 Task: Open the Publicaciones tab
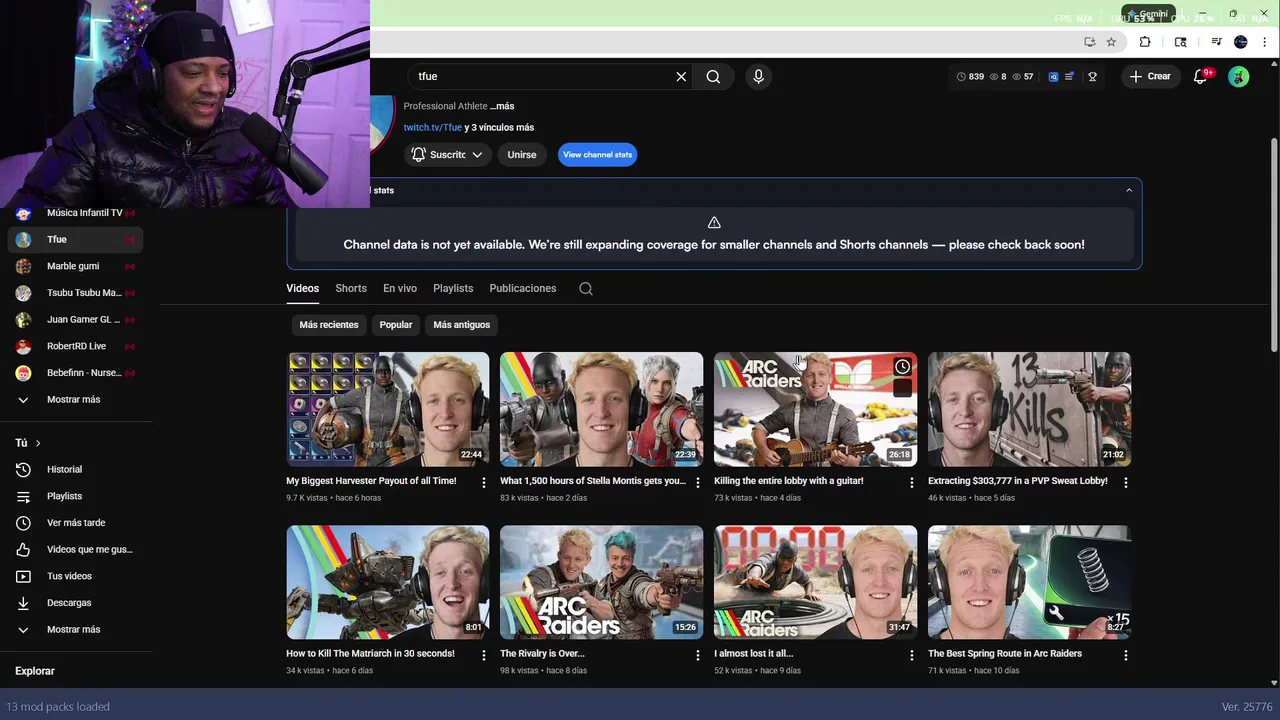pyautogui.click(x=523, y=288)
